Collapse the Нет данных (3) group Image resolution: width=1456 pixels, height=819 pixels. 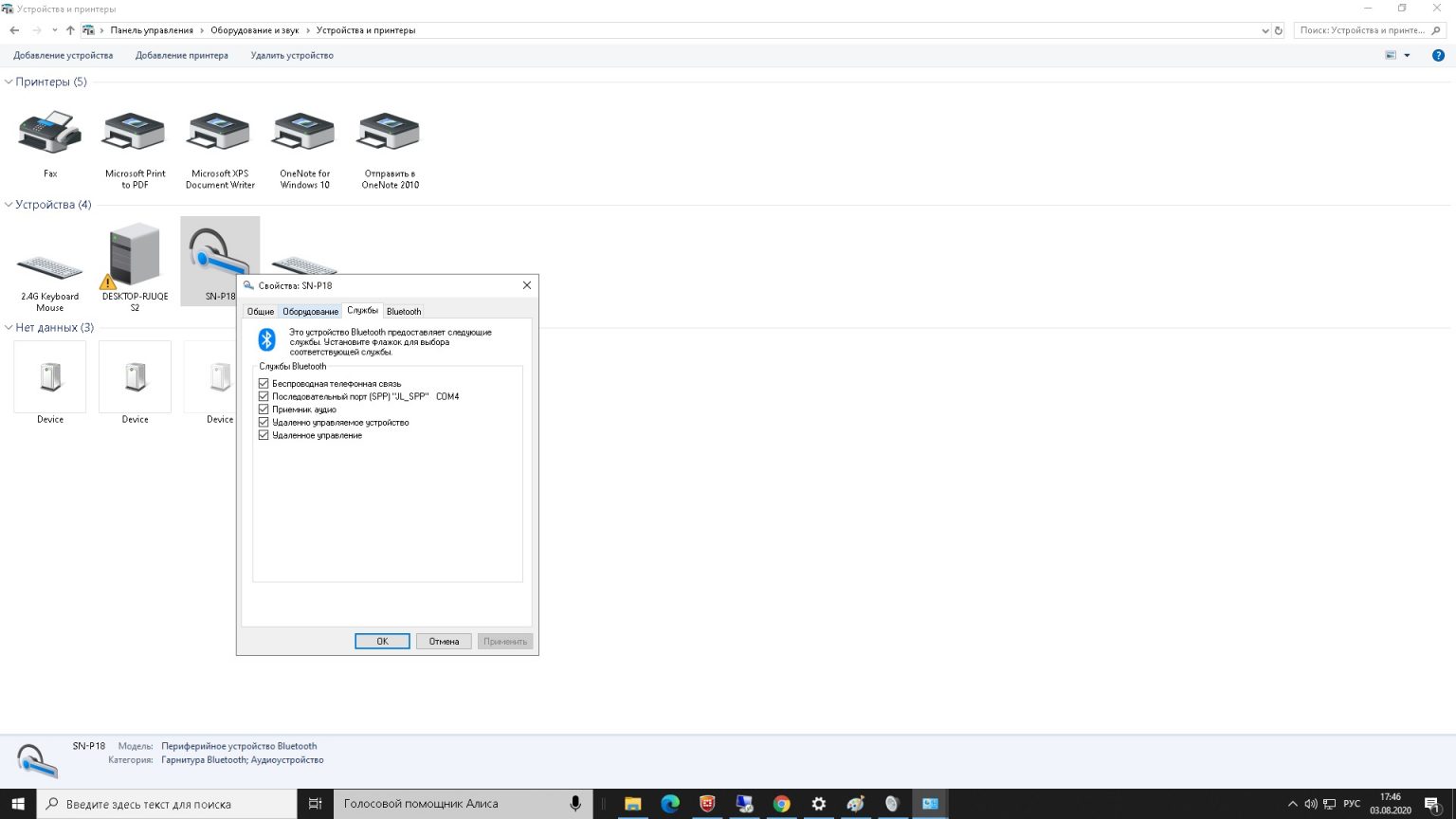coord(9,327)
